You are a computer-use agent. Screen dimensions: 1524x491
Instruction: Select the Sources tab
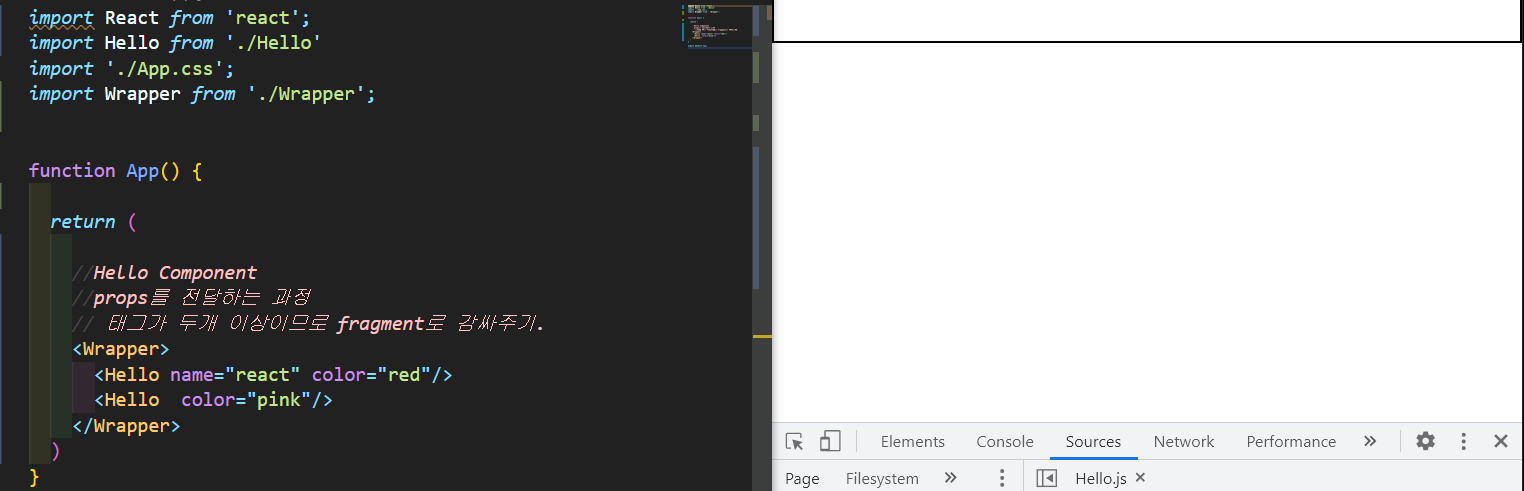pos(1093,442)
